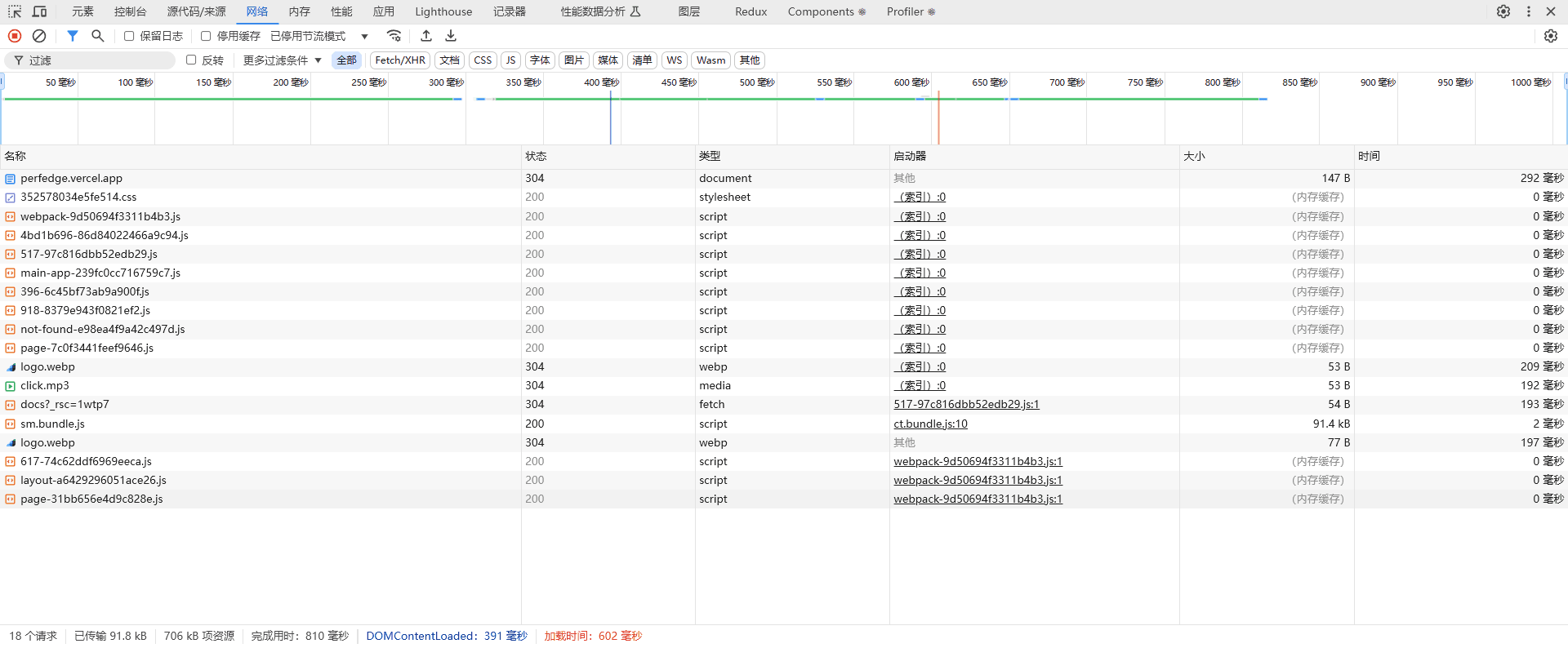The width and height of the screenshot is (1568, 648).
Task: Open network conditions wifi icon
Action: tap(394, 36)
